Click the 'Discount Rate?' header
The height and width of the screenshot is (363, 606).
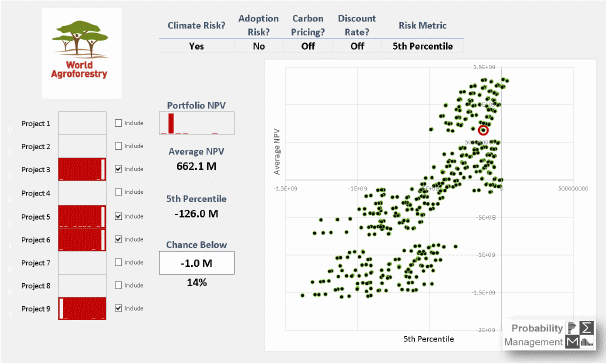pos(357,25)
